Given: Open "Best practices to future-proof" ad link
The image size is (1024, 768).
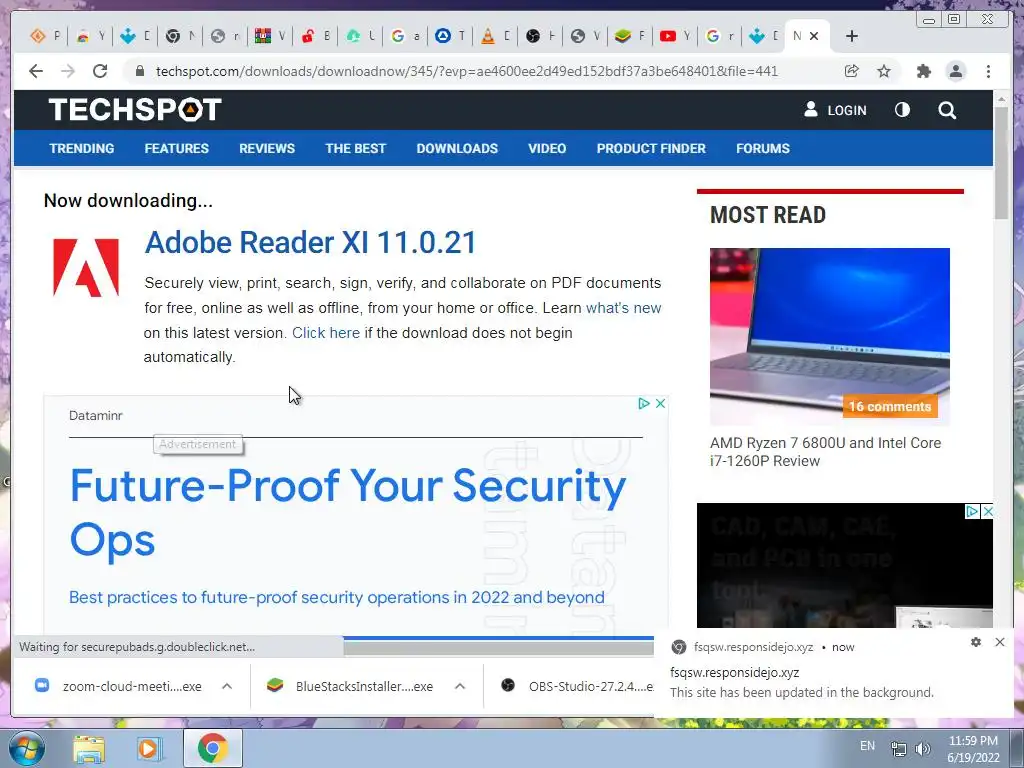Looking at the screenshot, I should 336,597.
